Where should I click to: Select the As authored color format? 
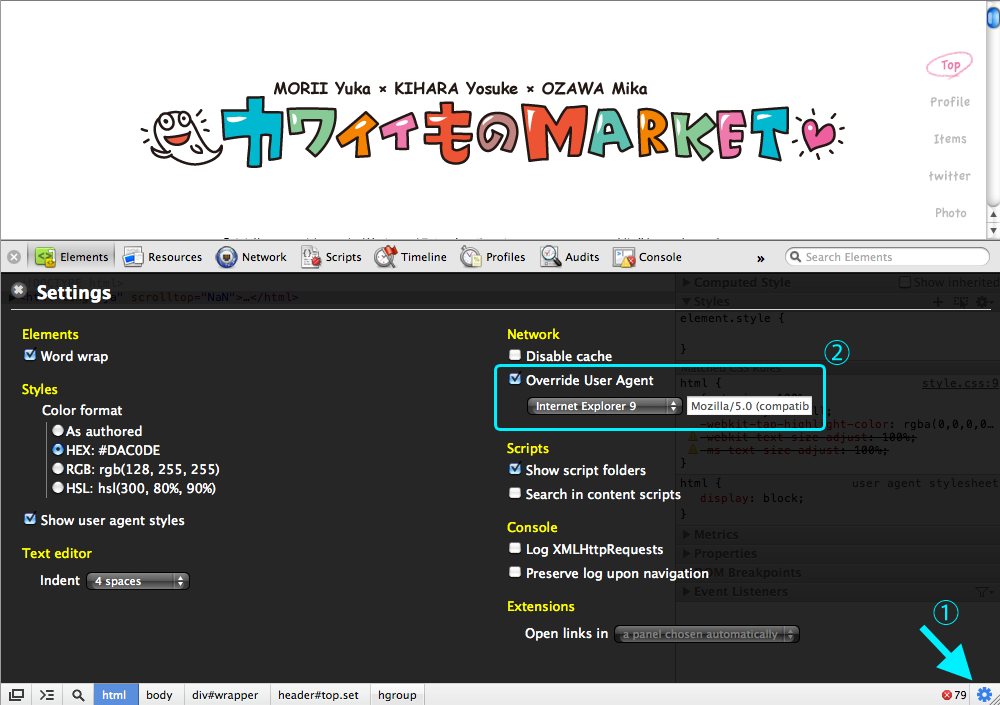coord(58,431)
